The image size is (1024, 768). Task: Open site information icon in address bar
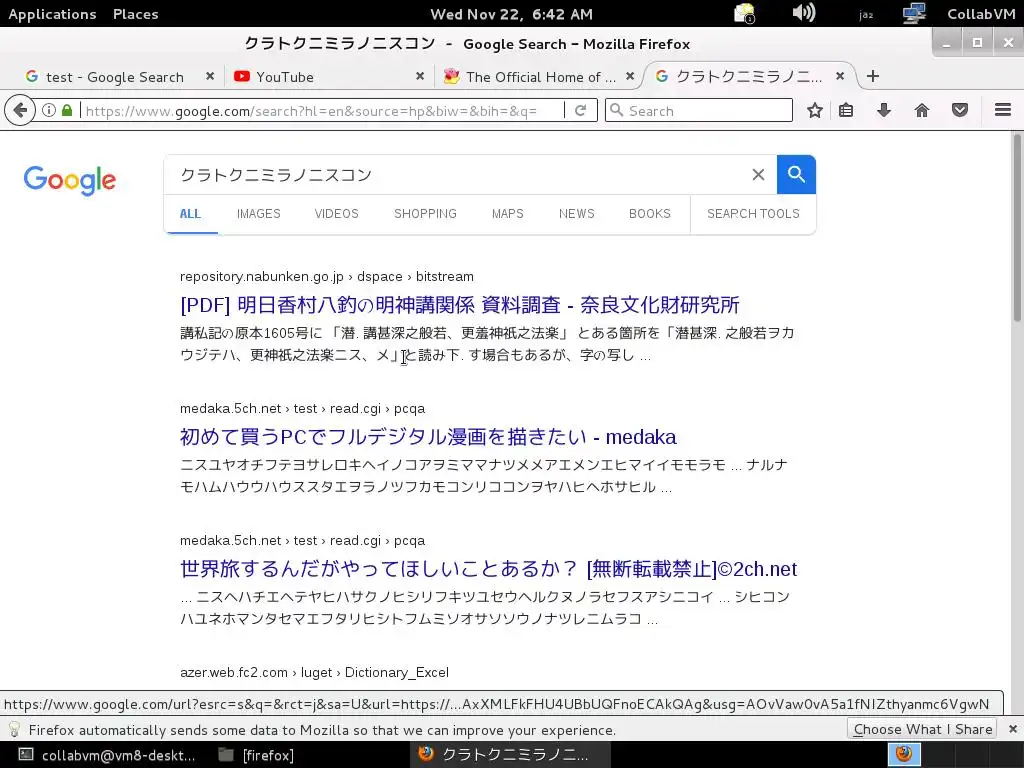click(x=49, y=110)
